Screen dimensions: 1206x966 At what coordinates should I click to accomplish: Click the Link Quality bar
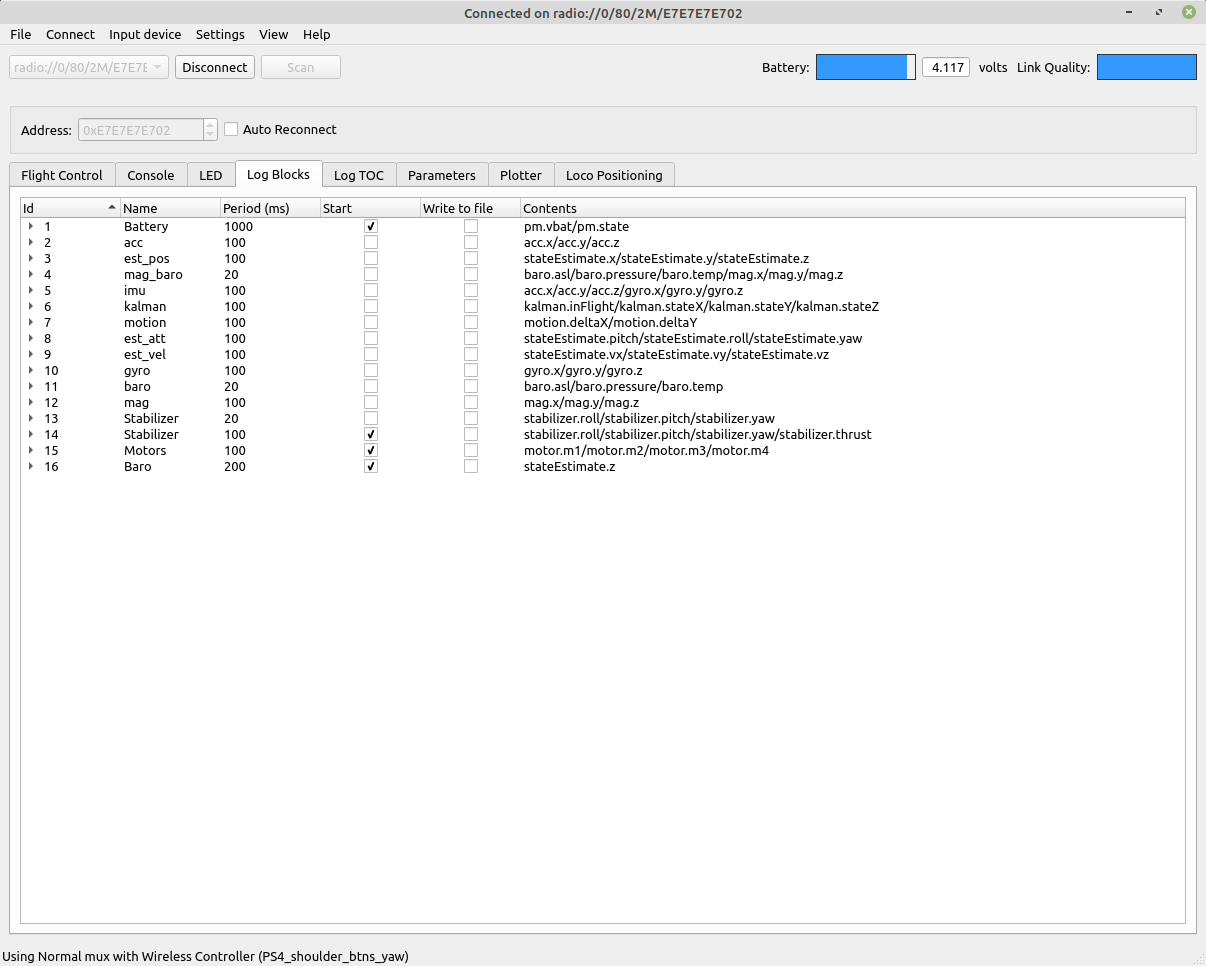click(x=1146, y=67)
